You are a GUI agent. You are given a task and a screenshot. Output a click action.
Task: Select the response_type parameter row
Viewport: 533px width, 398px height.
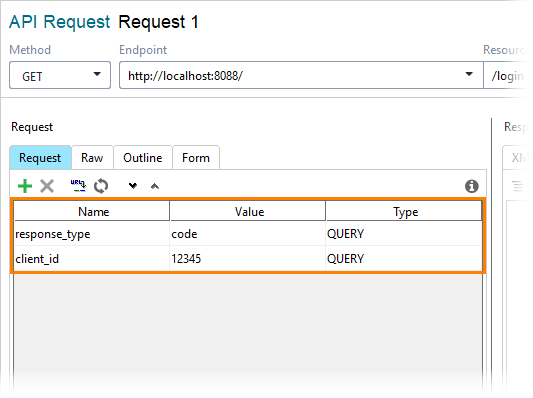click(x=248, y=234)
